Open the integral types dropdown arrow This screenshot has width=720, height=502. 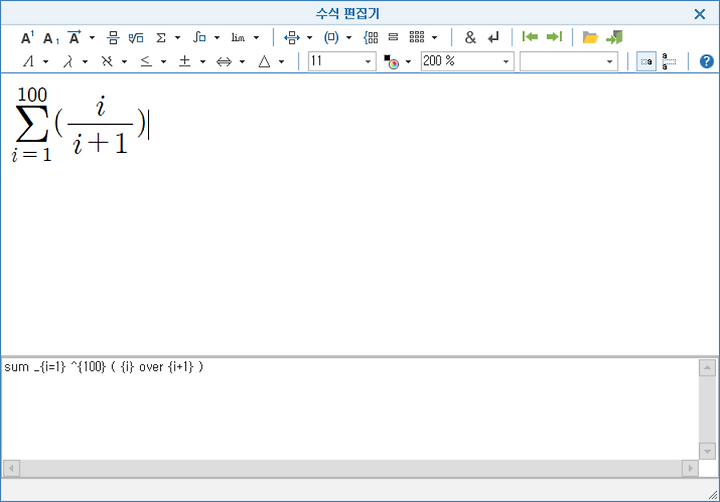[x=217, y=38]
